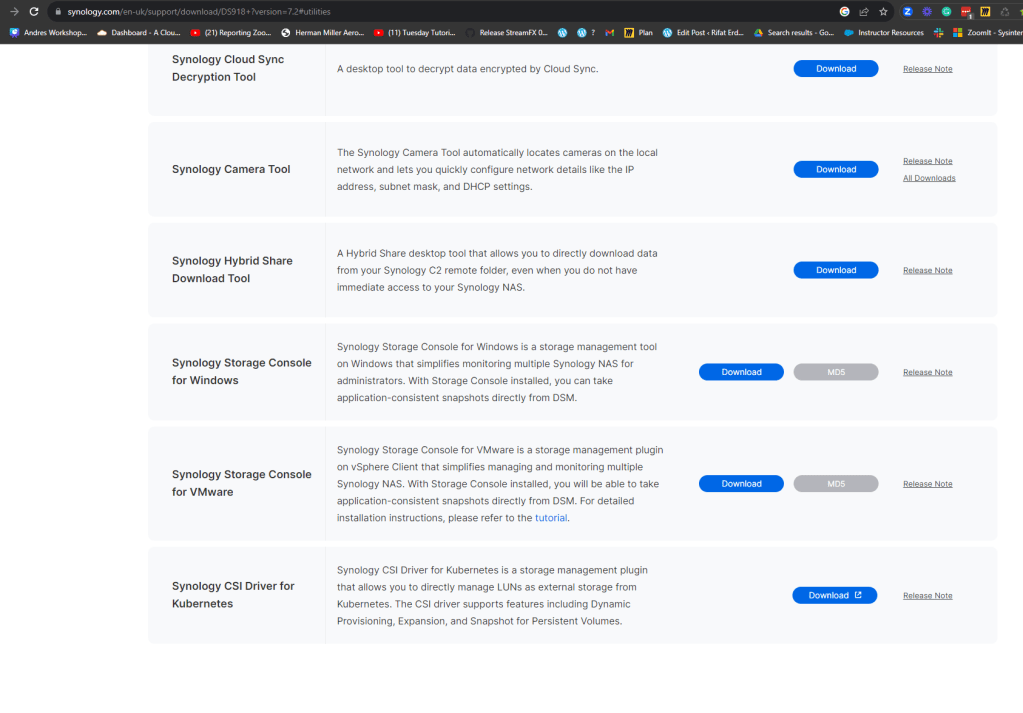Click the Synology CSI Driver for Kubernetes title
The image size is (1023, 713).
(x=233, y=594)
